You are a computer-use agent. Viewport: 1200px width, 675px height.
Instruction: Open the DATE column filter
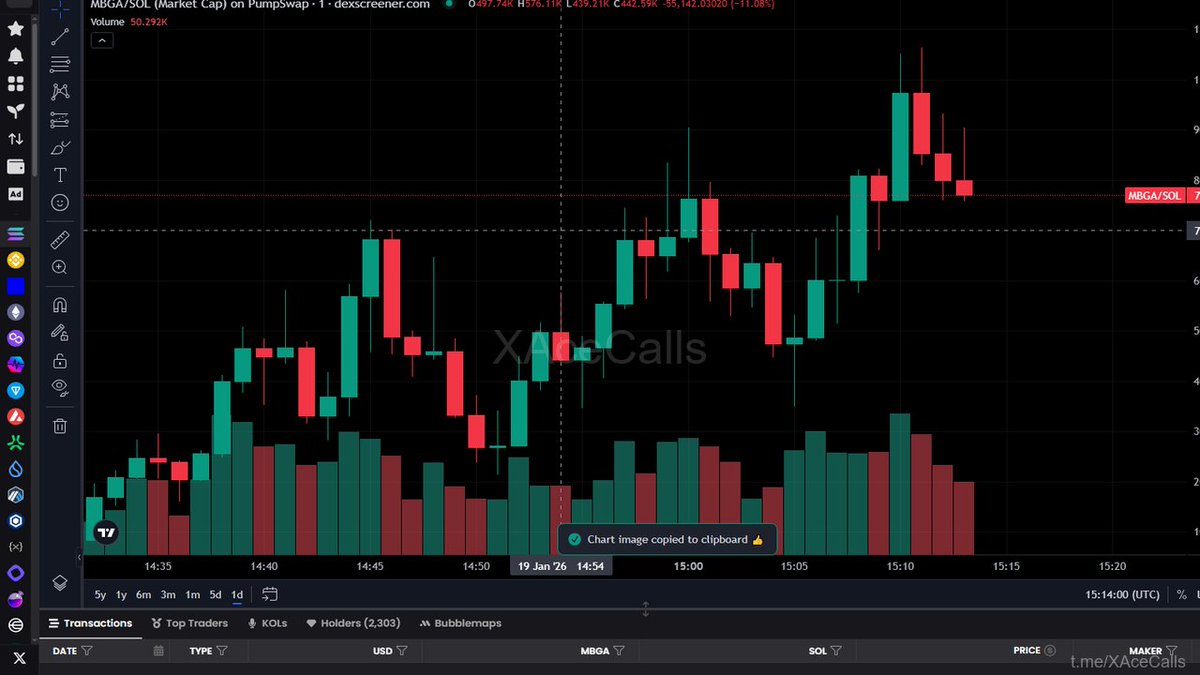click(x=87, y=650)
